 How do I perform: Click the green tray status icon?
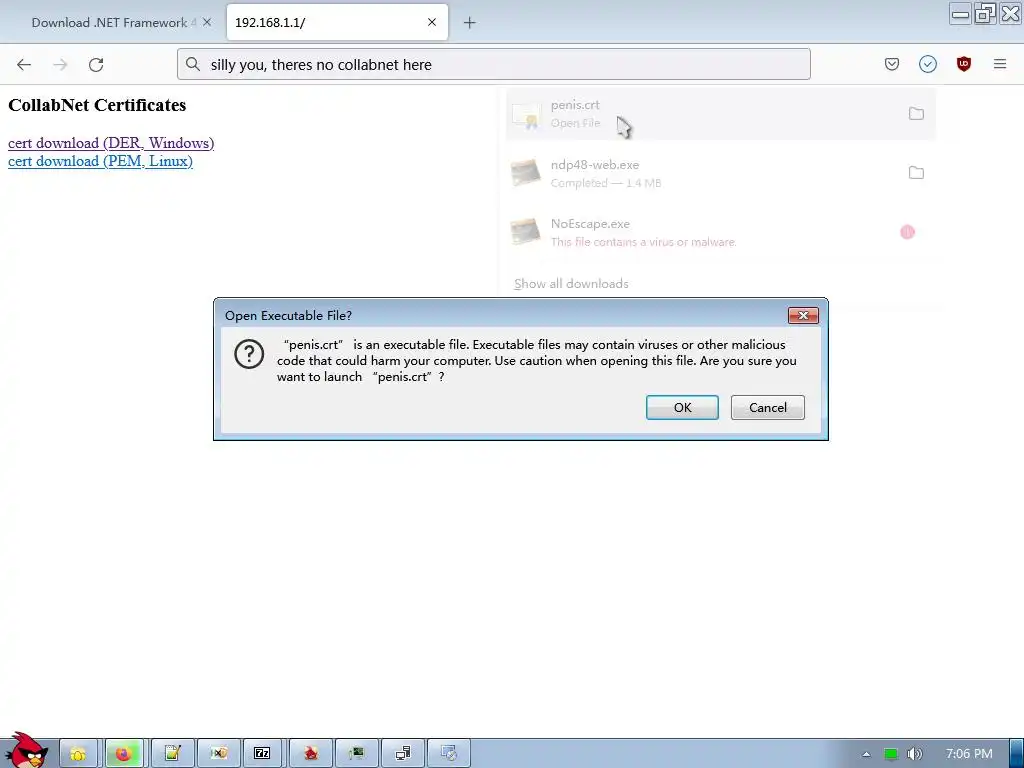coord(891,754)
